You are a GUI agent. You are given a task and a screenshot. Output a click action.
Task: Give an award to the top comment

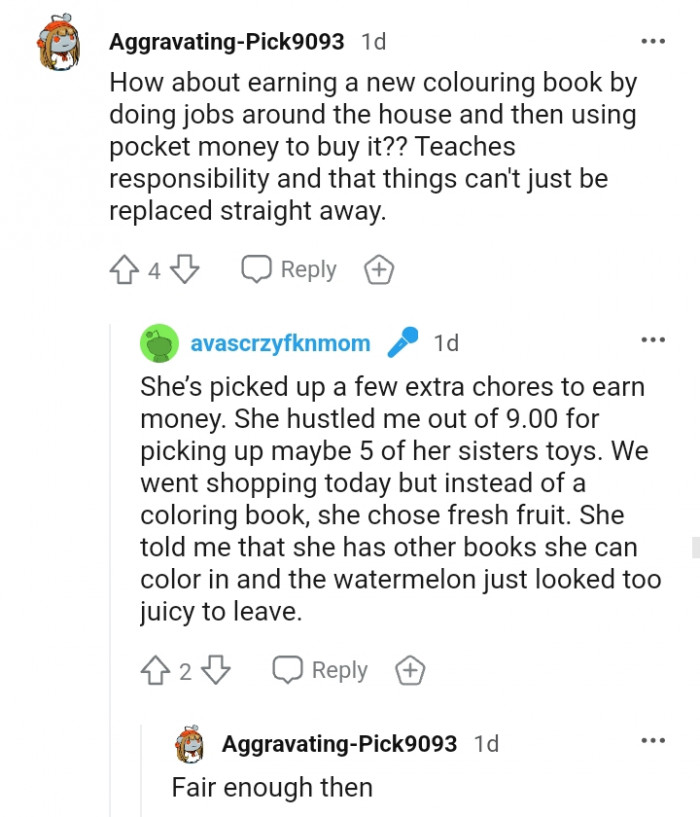pos(379,269)
